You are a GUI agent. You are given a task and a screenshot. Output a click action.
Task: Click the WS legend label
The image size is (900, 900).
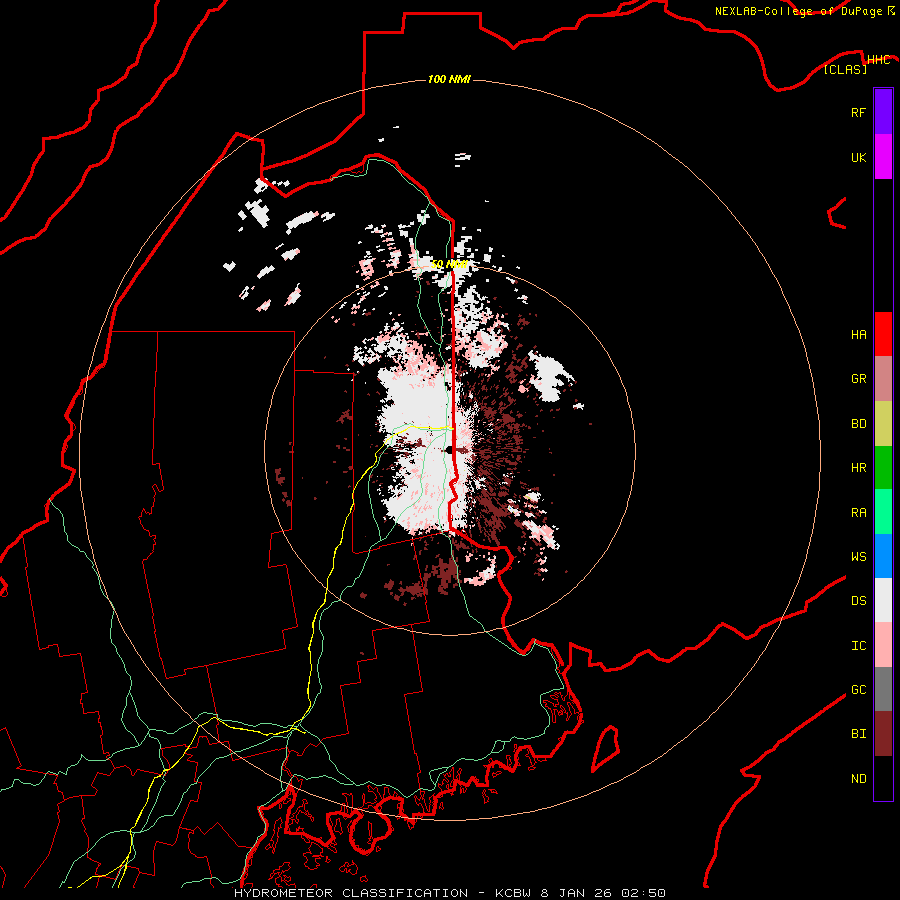tap(858, 556)
